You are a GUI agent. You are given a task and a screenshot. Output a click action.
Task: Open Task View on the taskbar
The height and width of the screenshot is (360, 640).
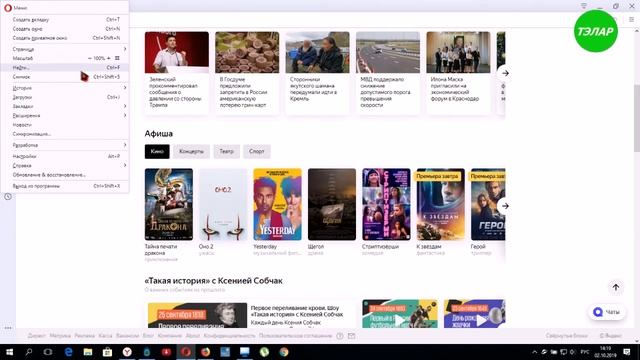click(48, 352)
